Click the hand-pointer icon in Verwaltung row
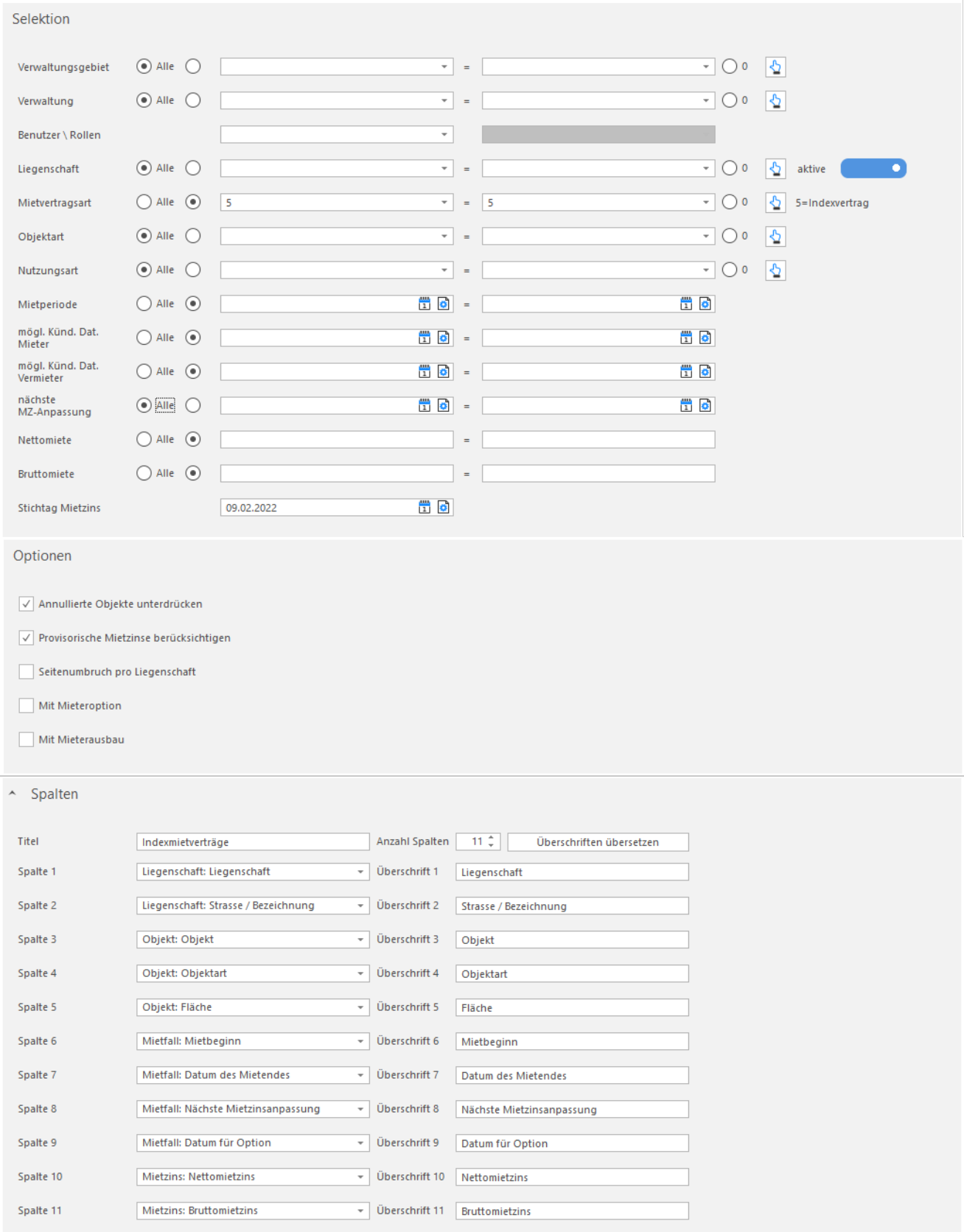 pos(775,101)
